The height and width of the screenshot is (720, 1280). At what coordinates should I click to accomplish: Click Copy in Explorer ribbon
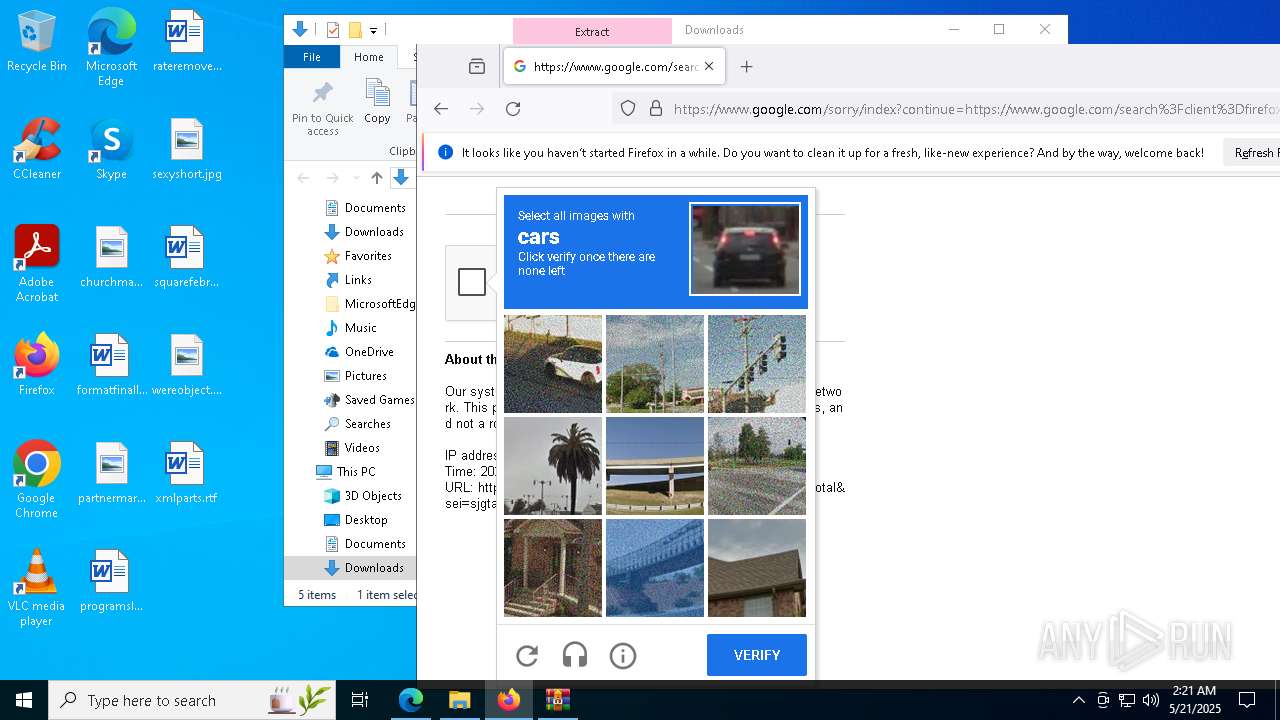point(377,103)
